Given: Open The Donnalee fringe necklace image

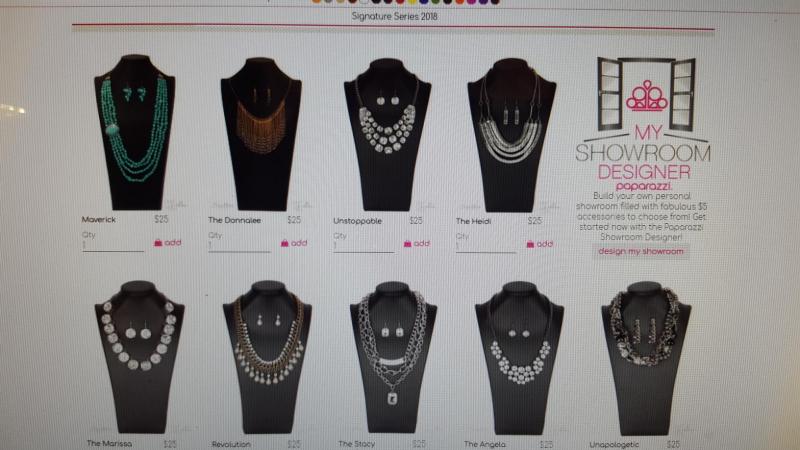Looking at the screenshot, I should pos(261,134).
